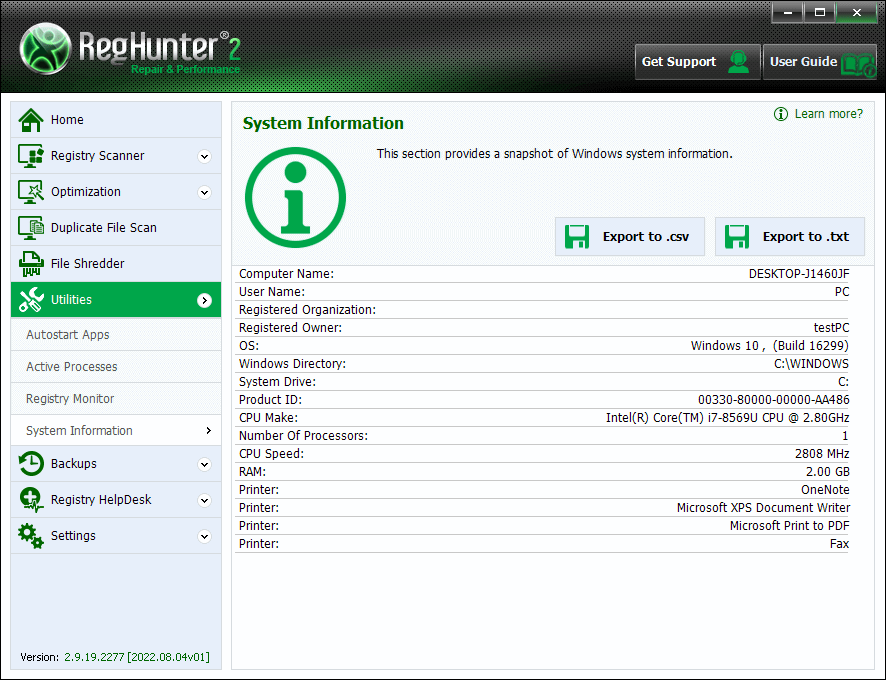Image resolution: width=886 pixels, height=680 pixels.
Task: Open the User Guide
Action: [819, 62]
